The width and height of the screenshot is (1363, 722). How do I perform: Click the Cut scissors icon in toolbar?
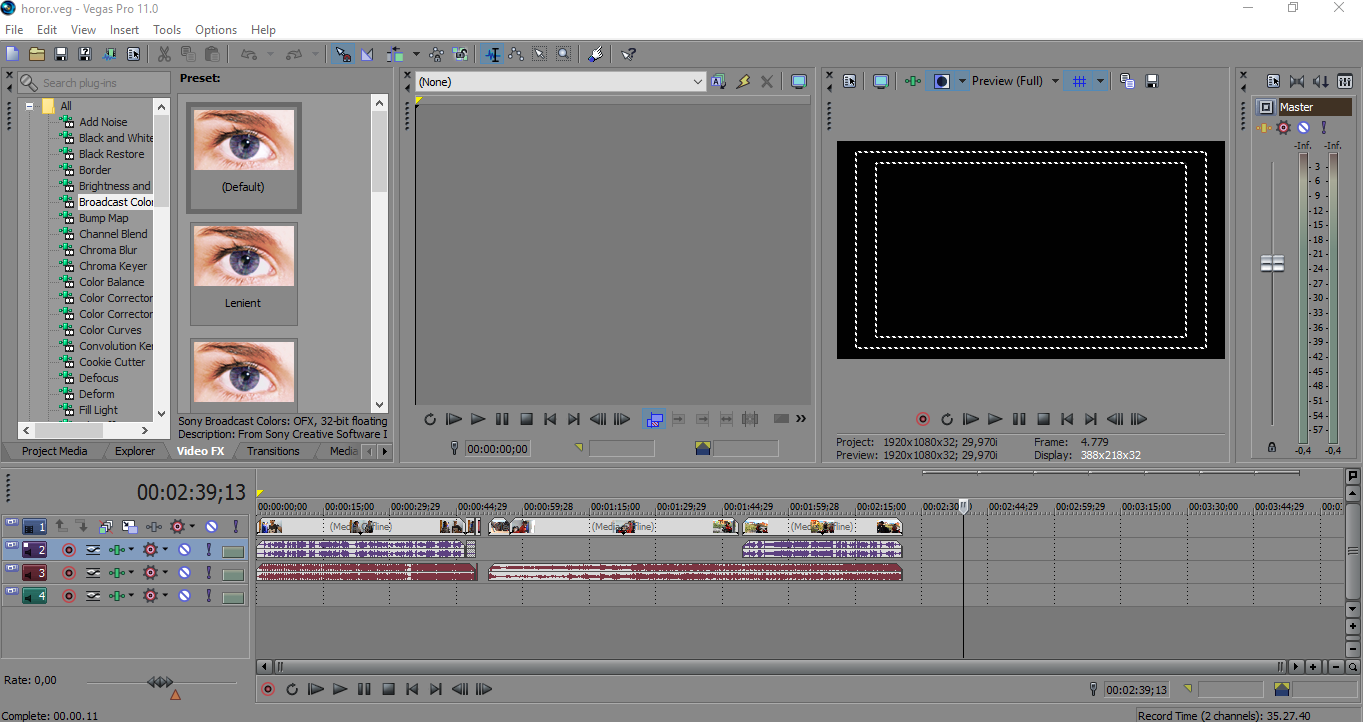pyautogui.click(x=163, y=54)
